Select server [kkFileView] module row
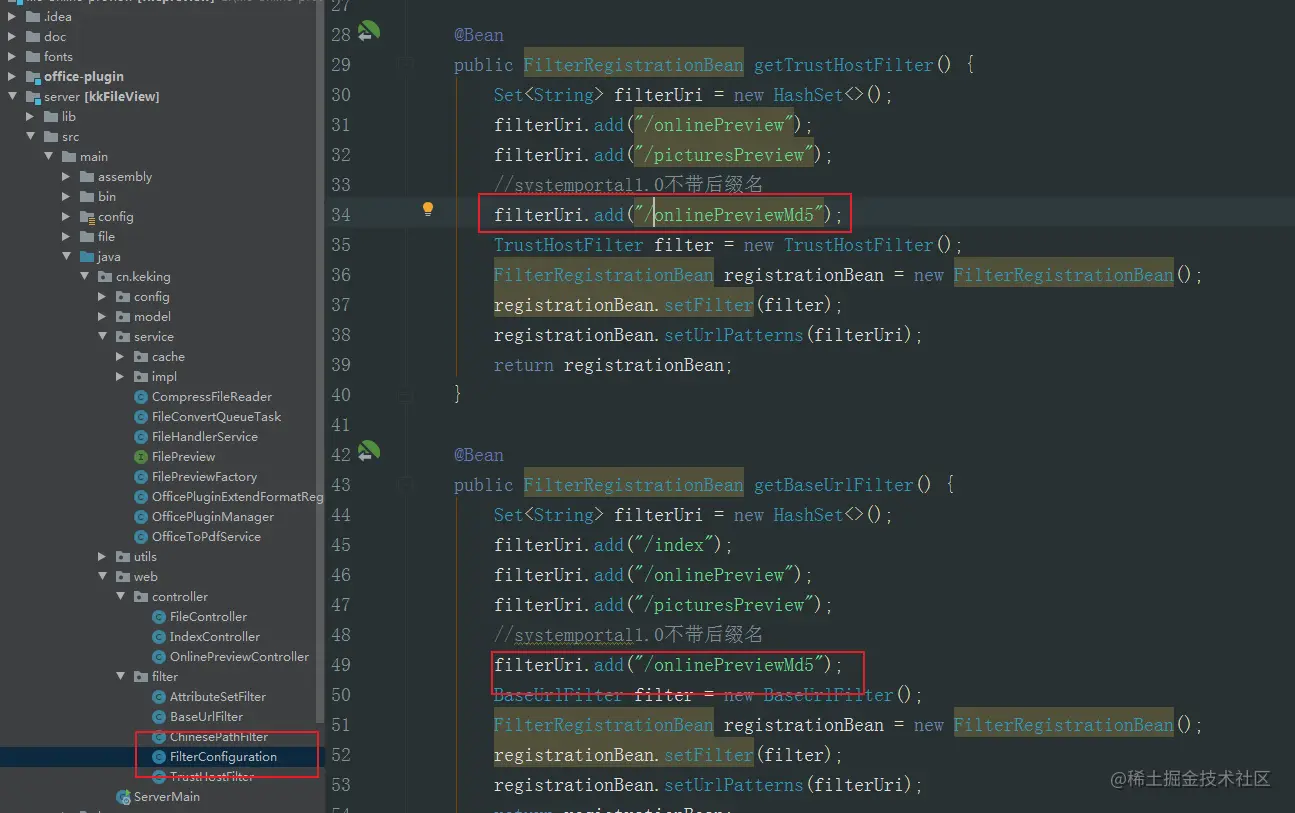Image resolution: width=1295 pixels, height=813 pixels. point(162,97)
